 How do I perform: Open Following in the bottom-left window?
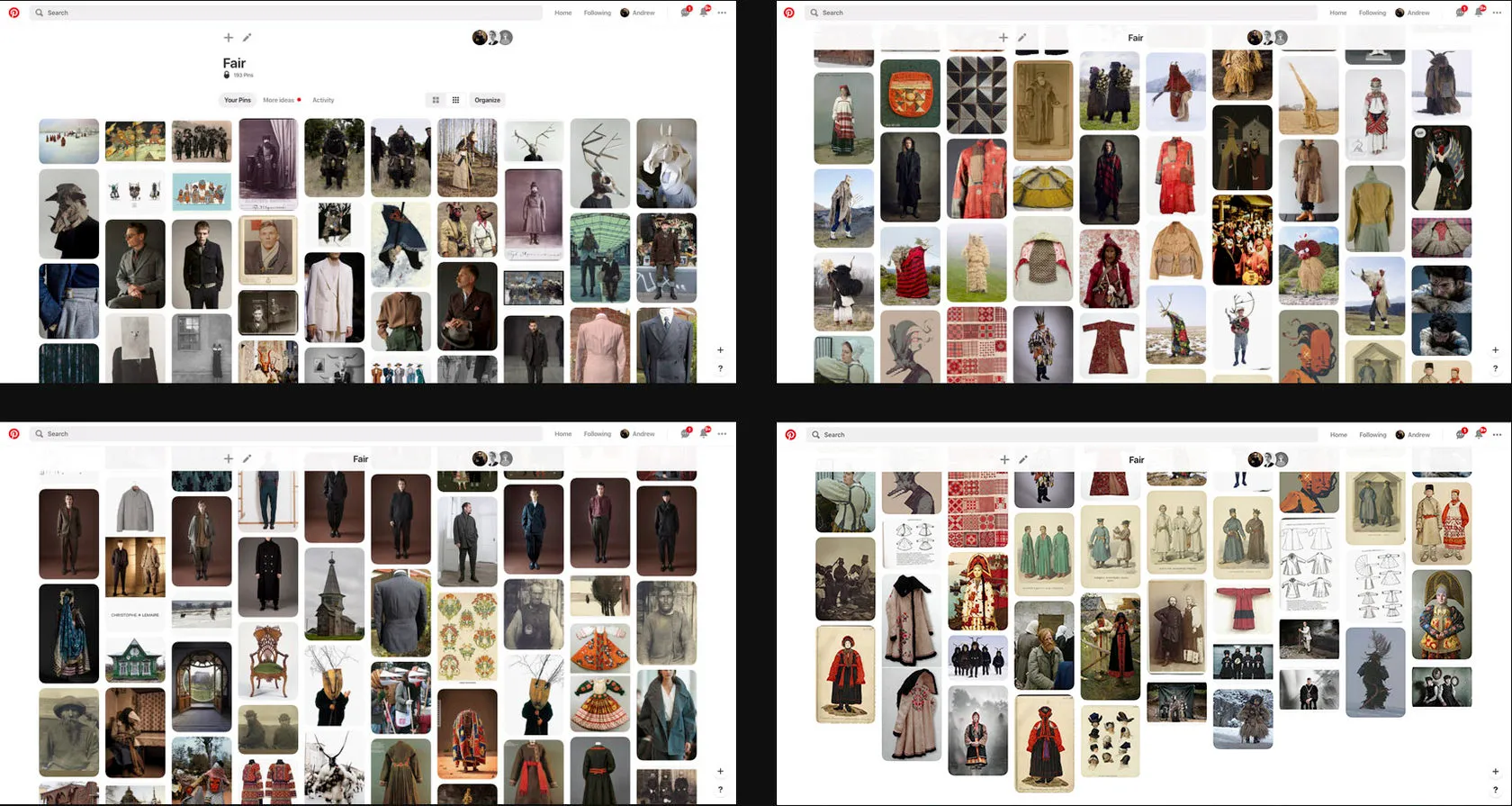click(598, 434)
